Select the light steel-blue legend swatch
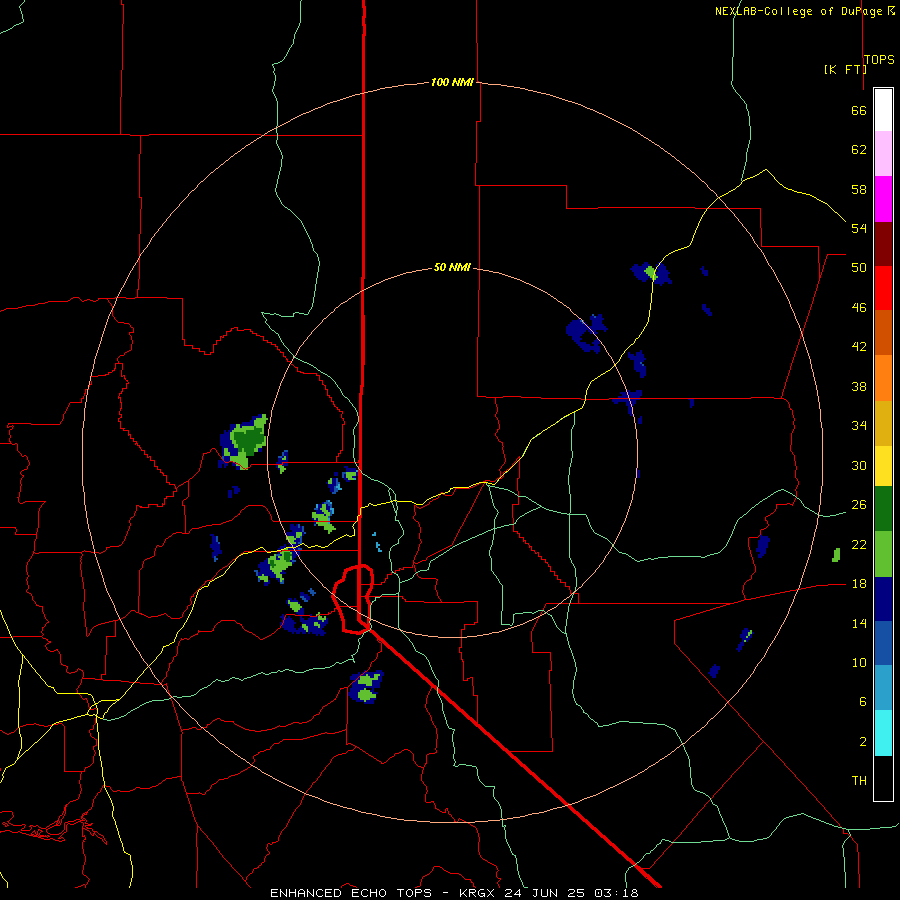Image resolution: width=900 pixels, height=900 pixels. (883, 688)
